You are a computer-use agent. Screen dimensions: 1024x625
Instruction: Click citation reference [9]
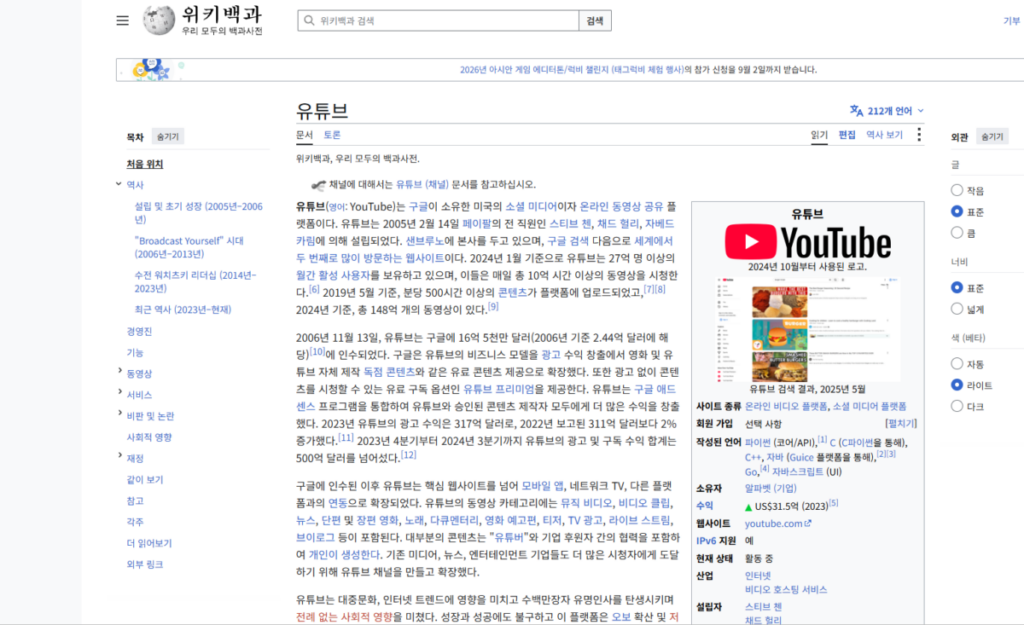click(x=493, y=306)
